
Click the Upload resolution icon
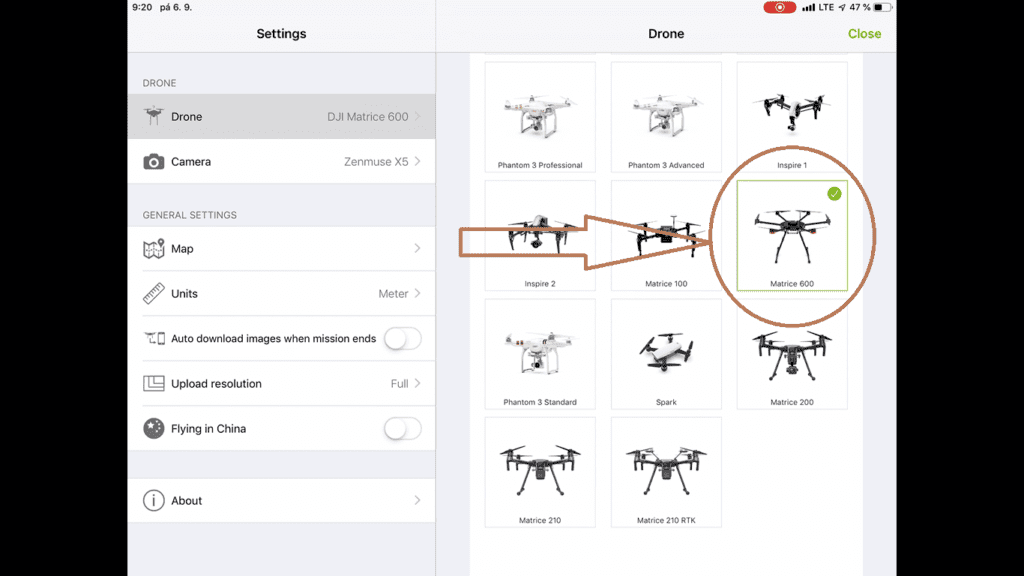(x=153, y=384)
